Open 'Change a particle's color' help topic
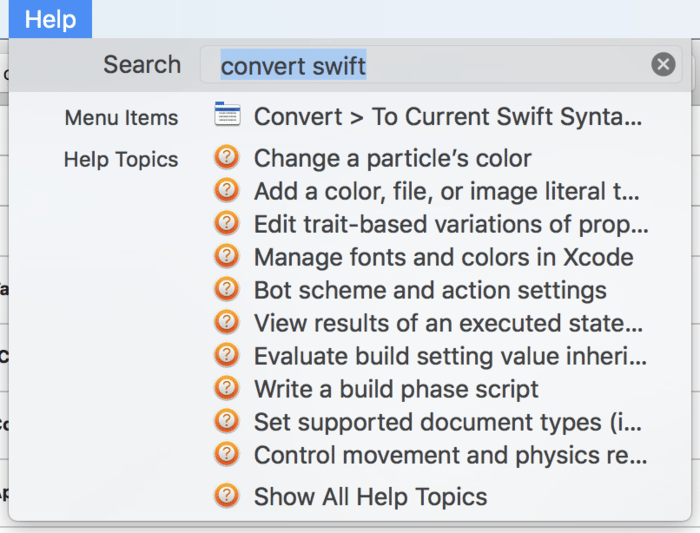This screenshot has height=533, width=700. [392, 159]
